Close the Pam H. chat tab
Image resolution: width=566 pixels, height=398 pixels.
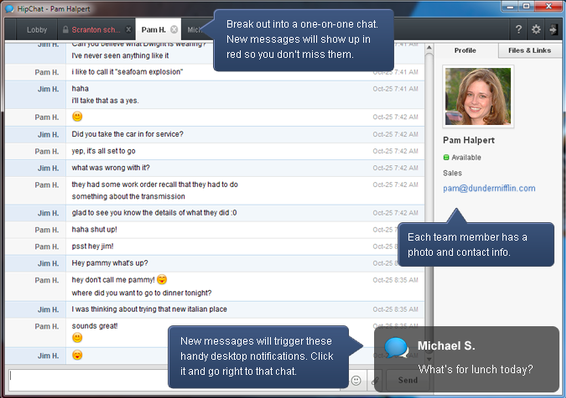[174, 30]
